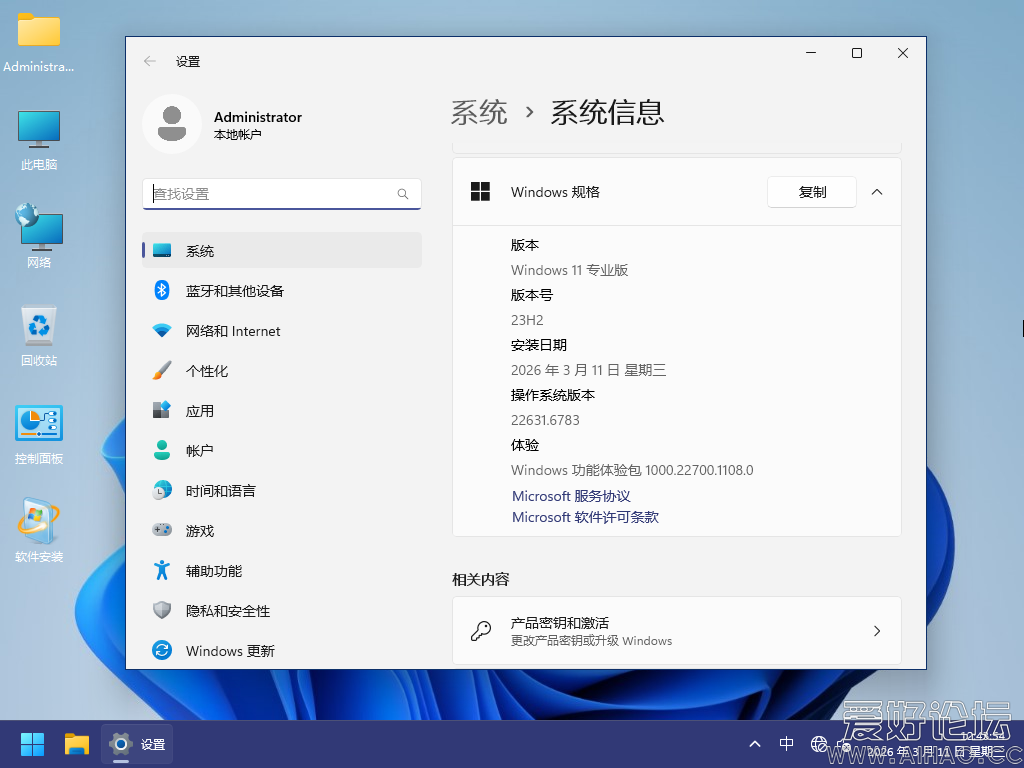
Task: Click the 复制 button
Action: tap(812, 192)
